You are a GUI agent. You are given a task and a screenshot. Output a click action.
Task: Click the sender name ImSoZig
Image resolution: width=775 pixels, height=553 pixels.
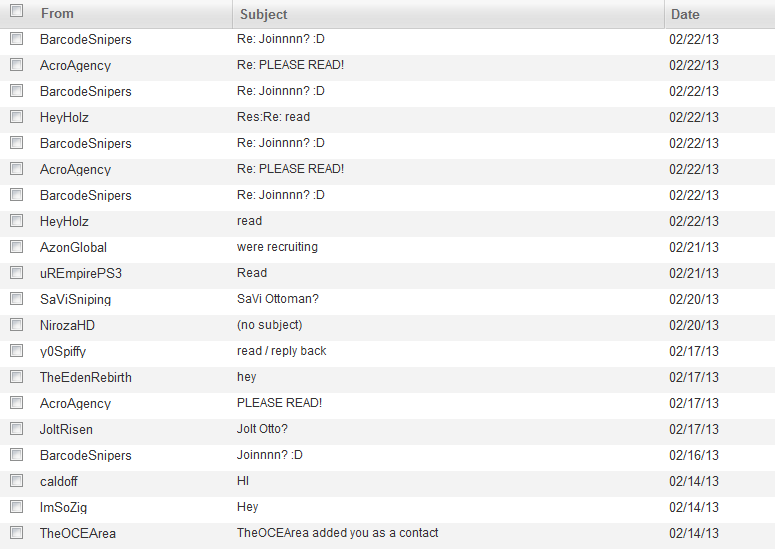click(x=63, y=508)
